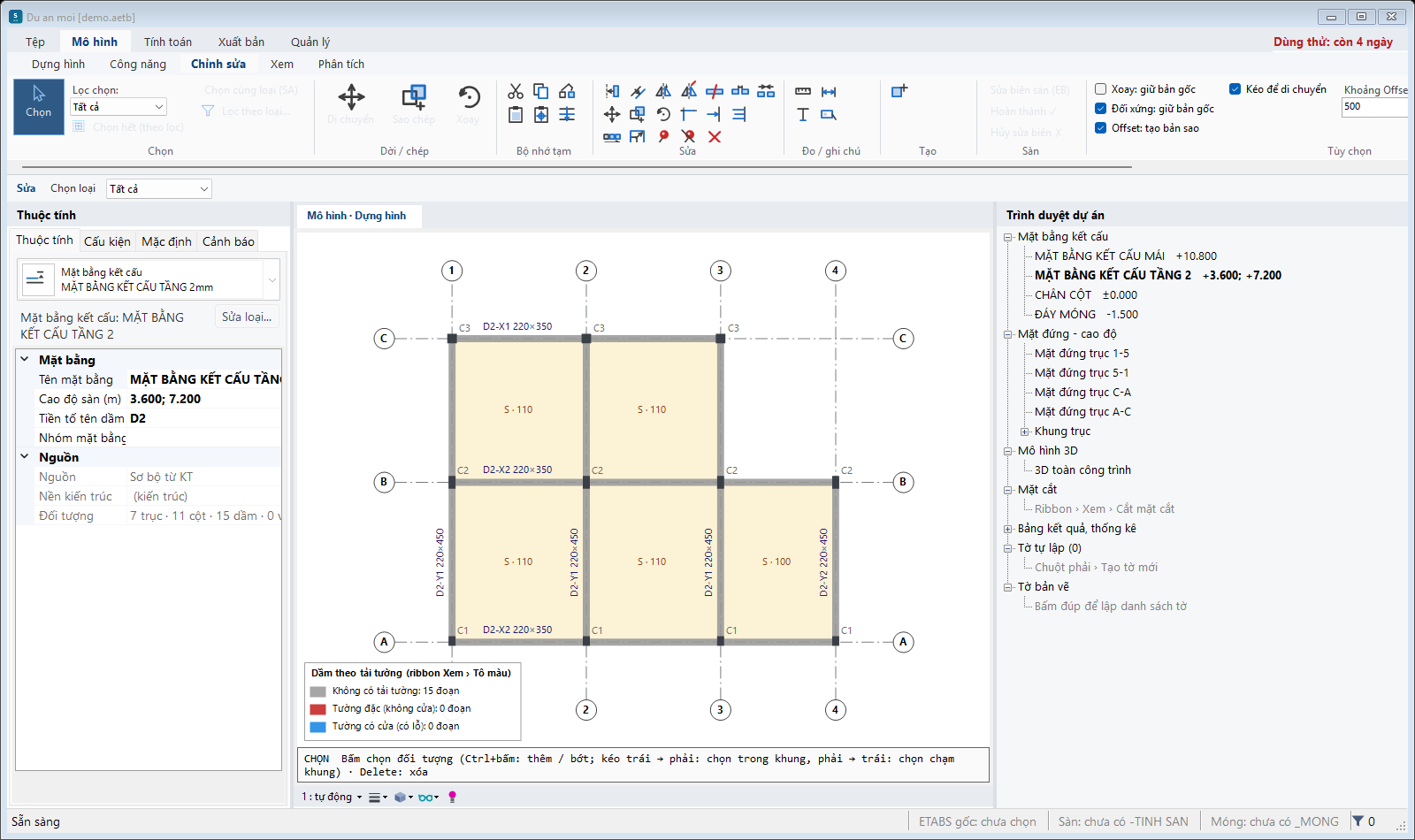
Task: Open the Tệp menu
Action: click(35, 42)
